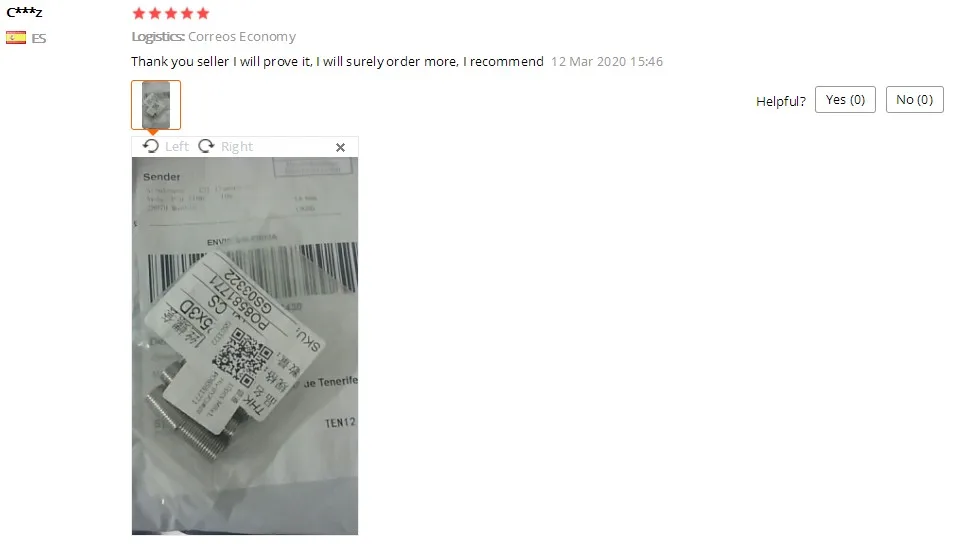Click the rotate left arrow icon
The width and height of the screenshot is (954, 544).
coord(150,146)
